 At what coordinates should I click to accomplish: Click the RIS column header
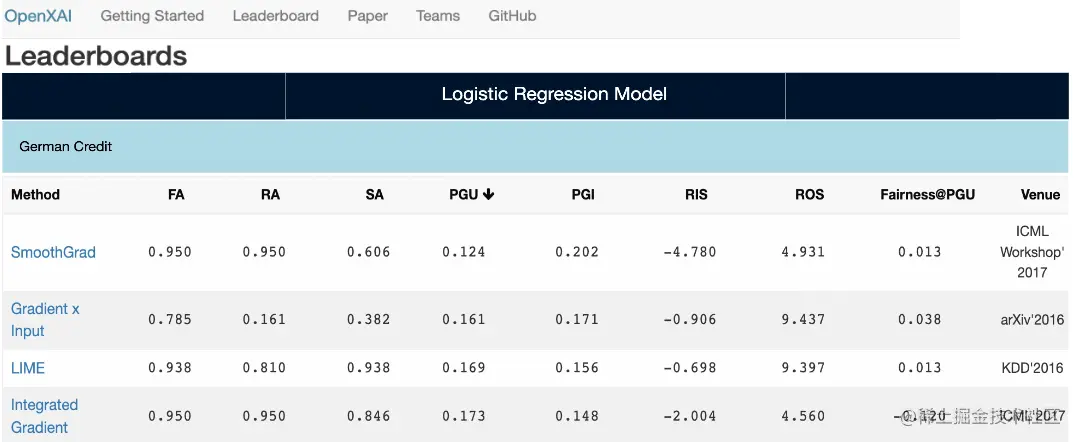pyautogui.click(x=696, y=195)
